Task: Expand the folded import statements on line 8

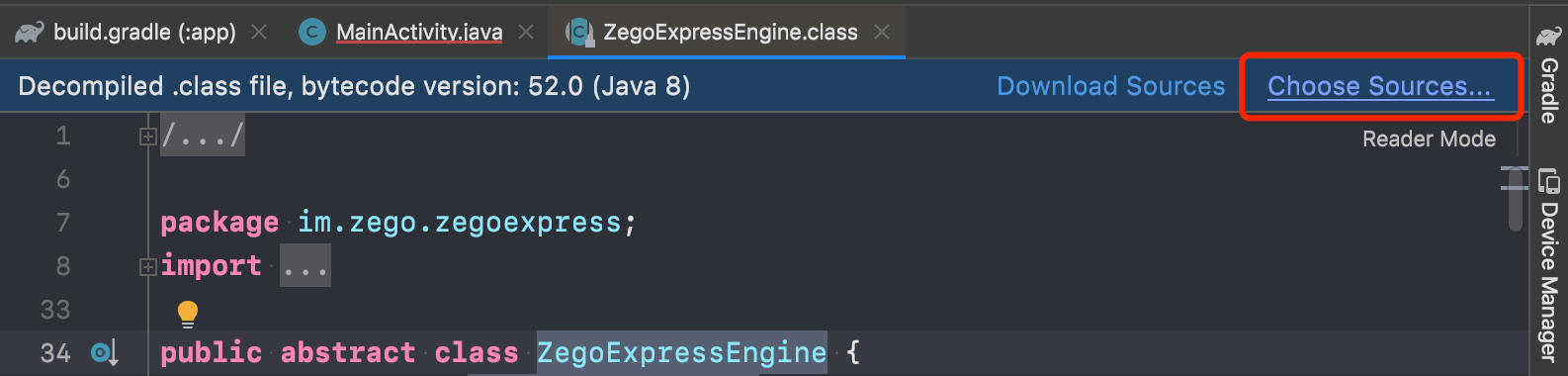Action: [x=147, y=266]
